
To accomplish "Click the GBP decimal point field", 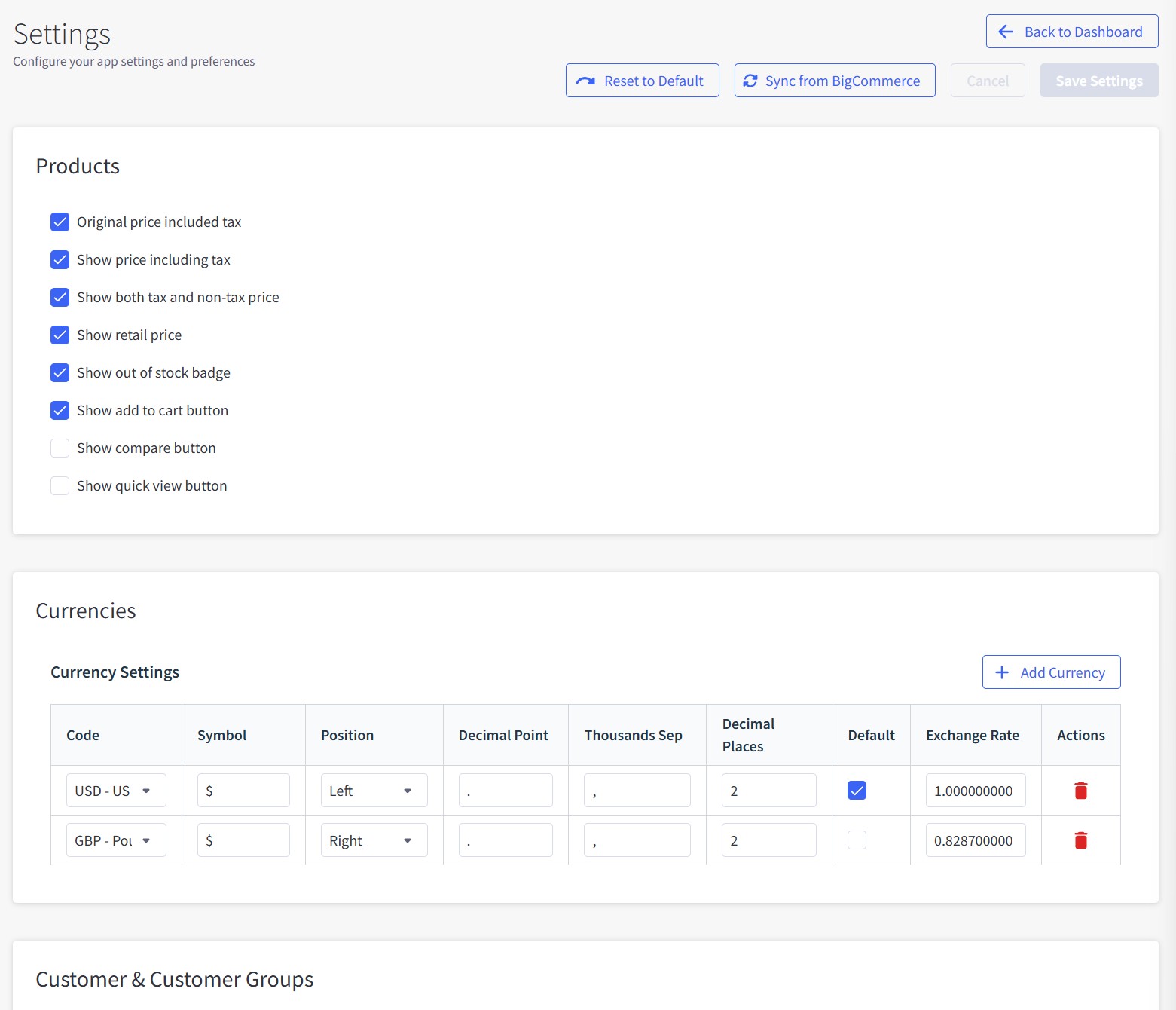I will (506, 840).
